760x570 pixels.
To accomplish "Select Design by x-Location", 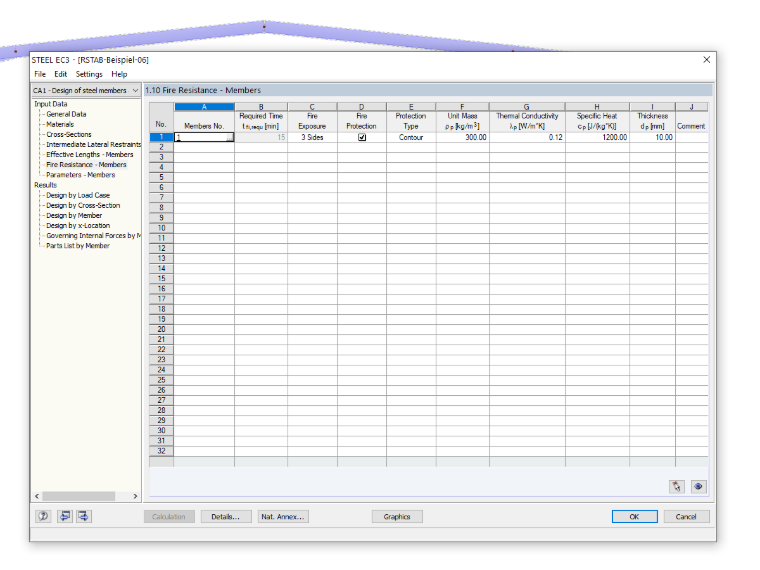I will coord(78,226).
